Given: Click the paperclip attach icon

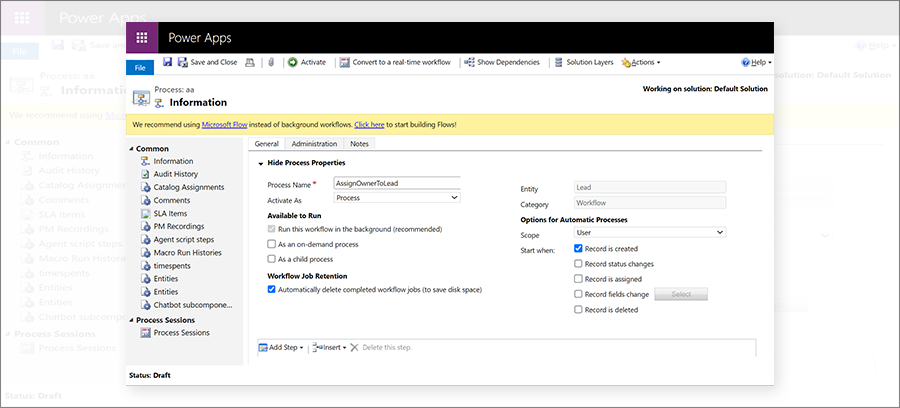Looking at the screenshot, I should click(271, 63).
